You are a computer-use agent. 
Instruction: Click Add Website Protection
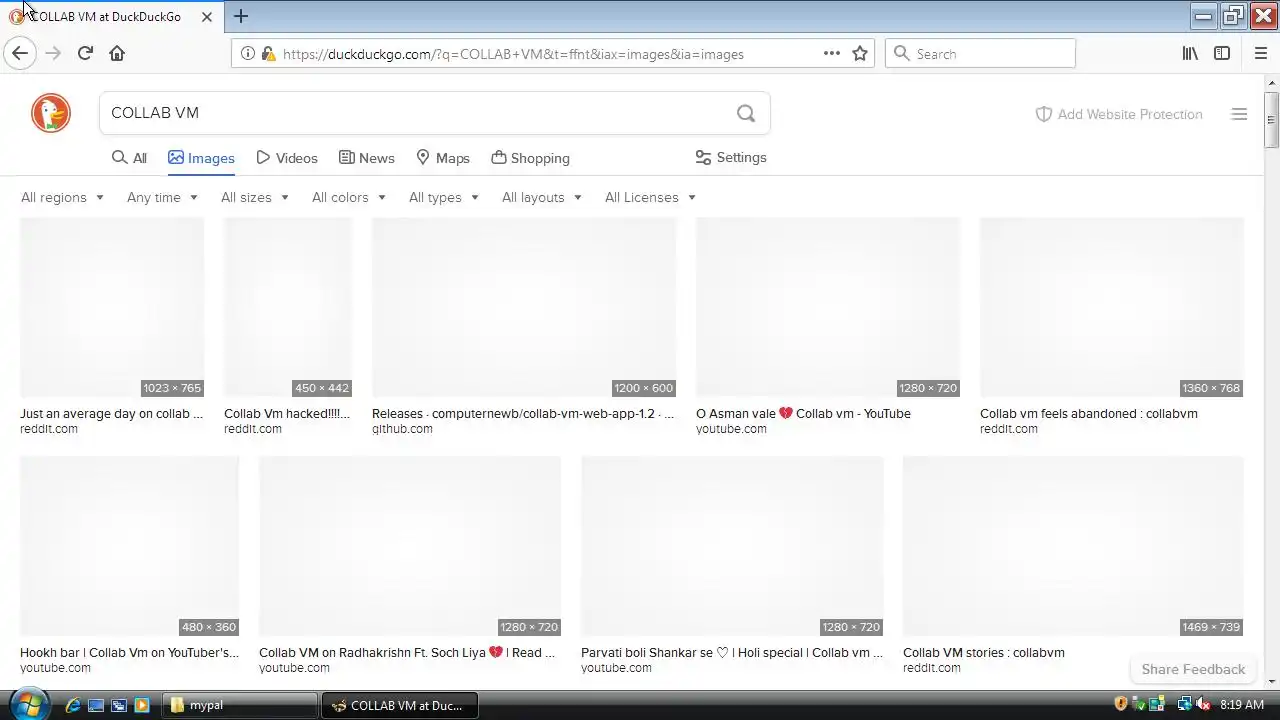pos(1119,114)
